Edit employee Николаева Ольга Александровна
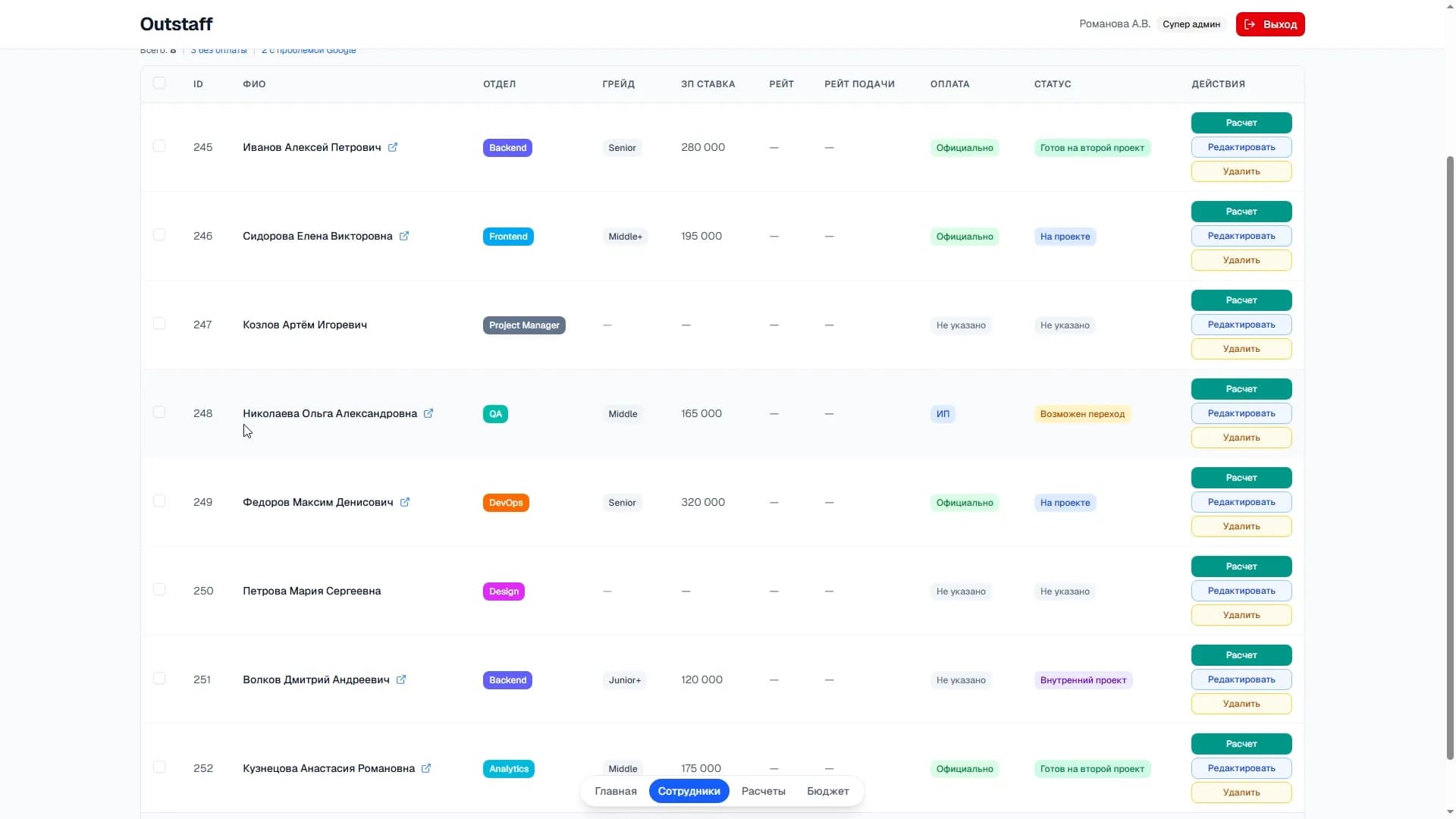Viewport: 1456px width, 819px height. tap(1241, 413)
